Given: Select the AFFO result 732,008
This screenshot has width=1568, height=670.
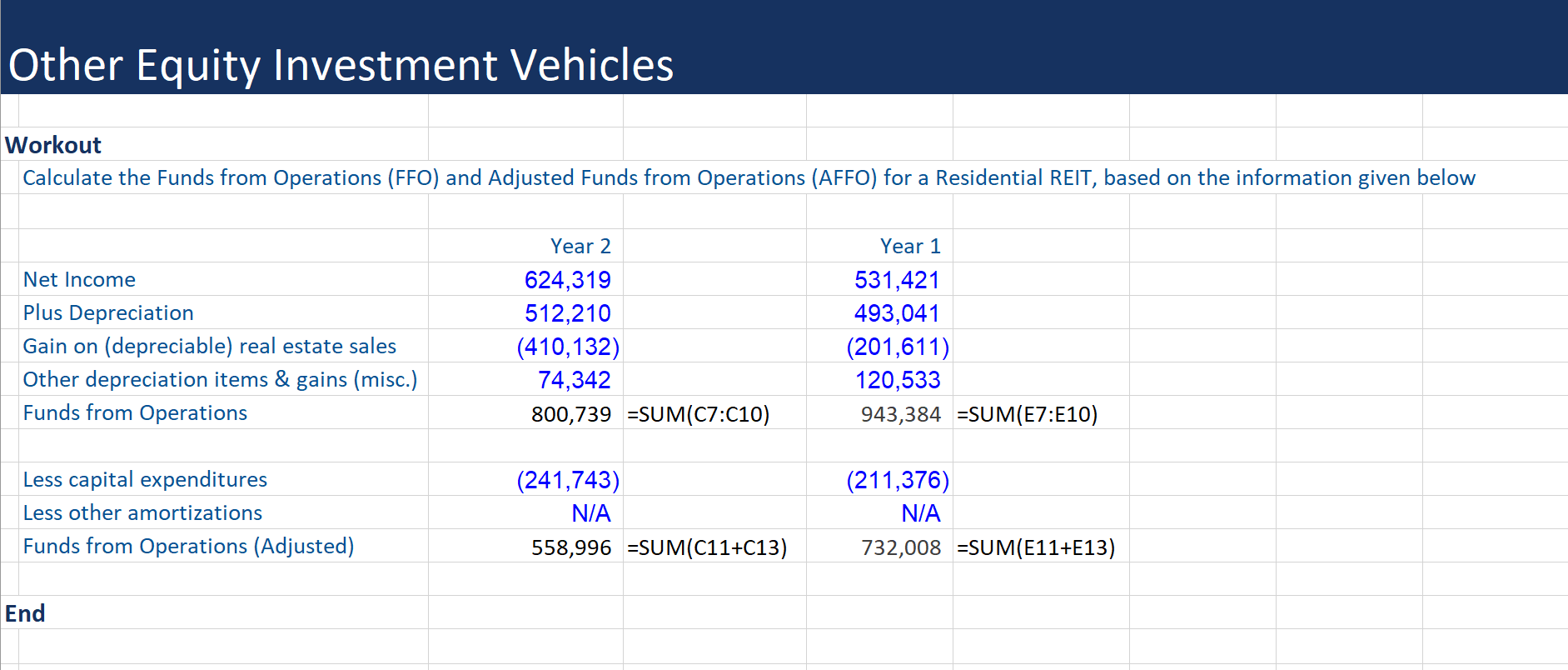Looking at the screenshot, I should pyautogui.click(x=901, y=547).
